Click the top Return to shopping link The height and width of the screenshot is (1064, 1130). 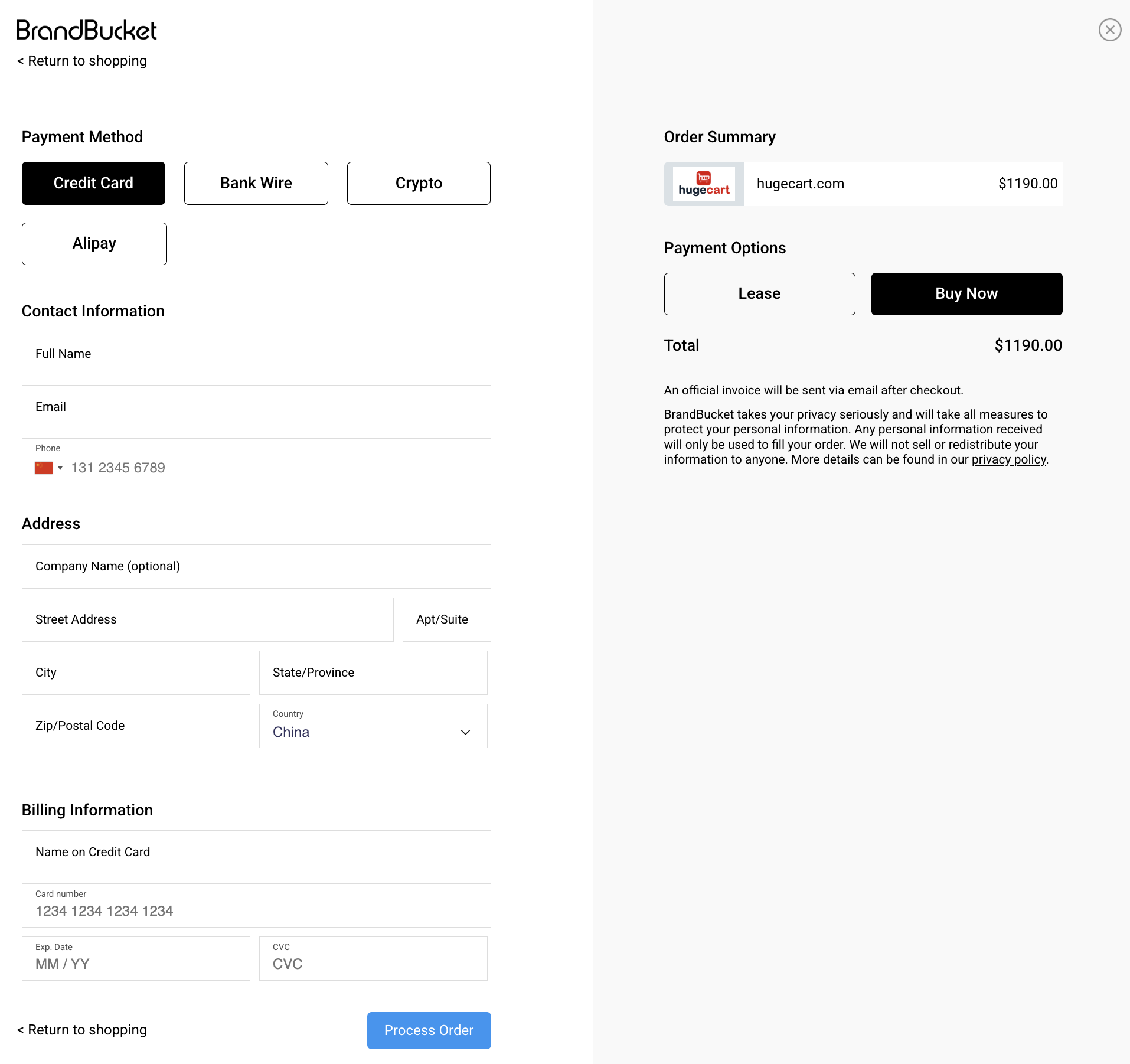(82, 61)
